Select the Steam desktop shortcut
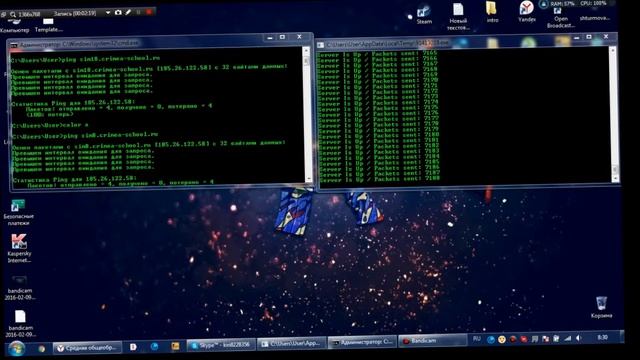The height and width of the screenshot is (360, 640). 424,14
